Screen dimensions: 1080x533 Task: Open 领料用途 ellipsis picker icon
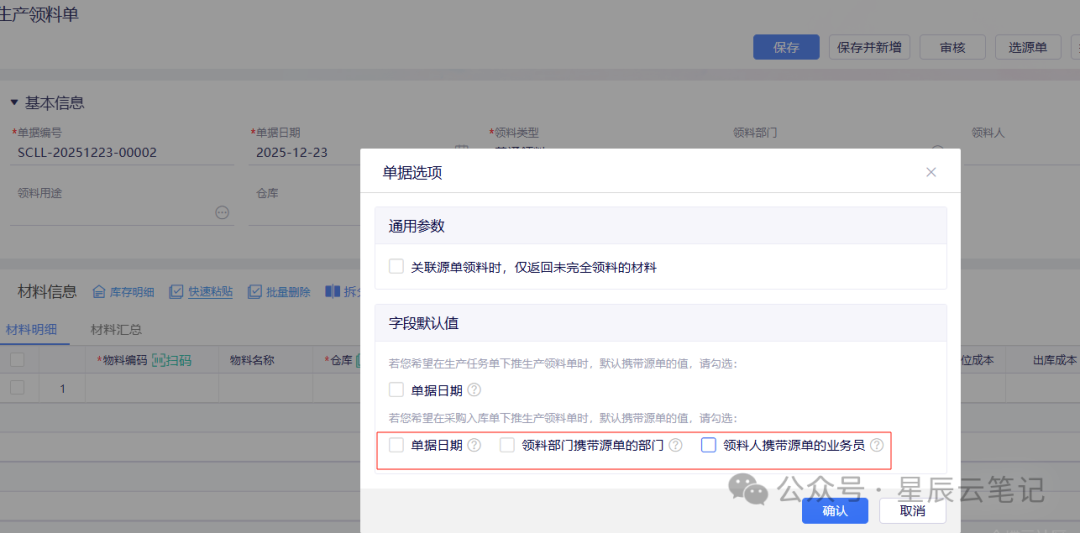point(222,213)
